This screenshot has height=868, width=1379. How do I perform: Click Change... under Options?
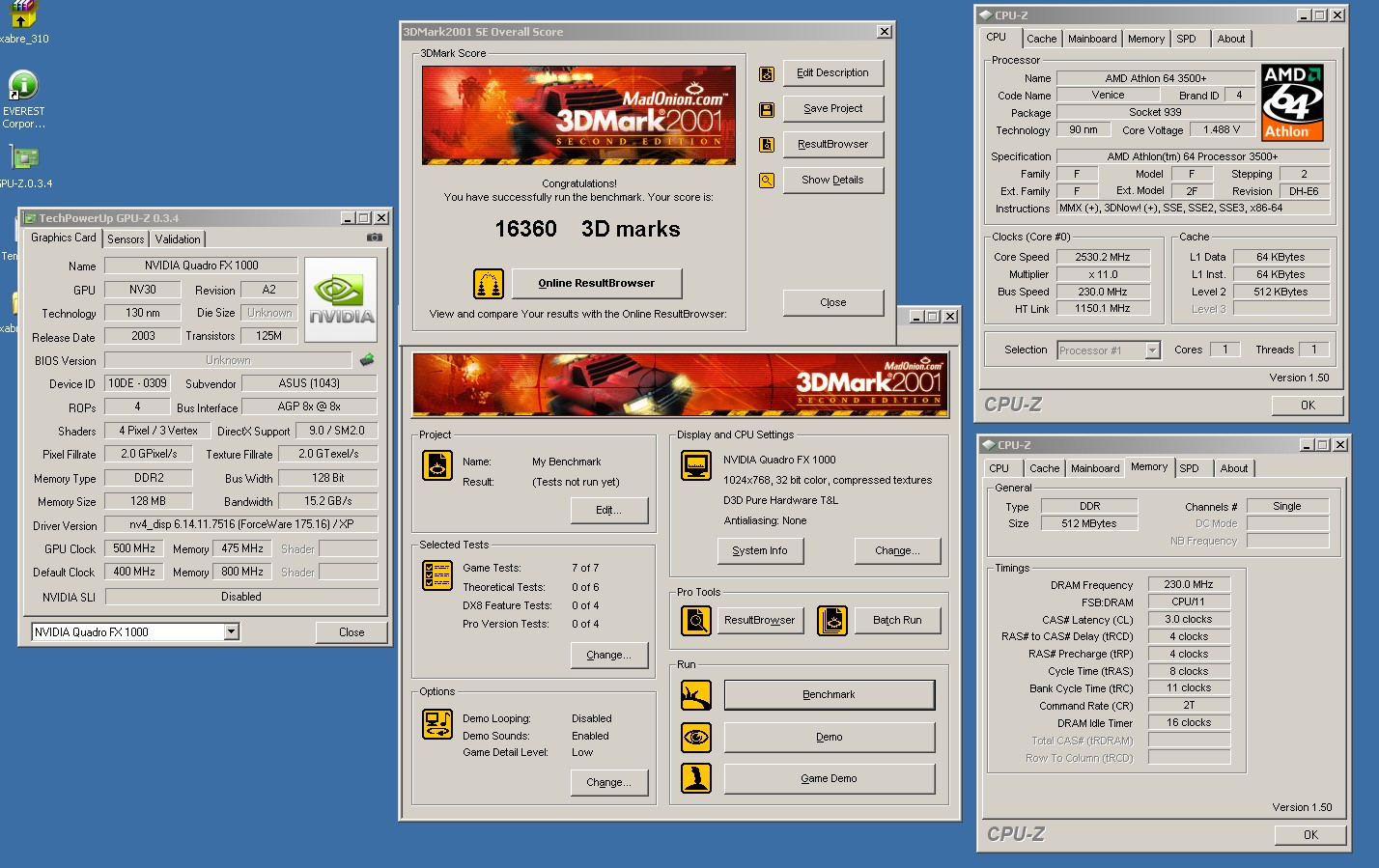pos(608,783)
